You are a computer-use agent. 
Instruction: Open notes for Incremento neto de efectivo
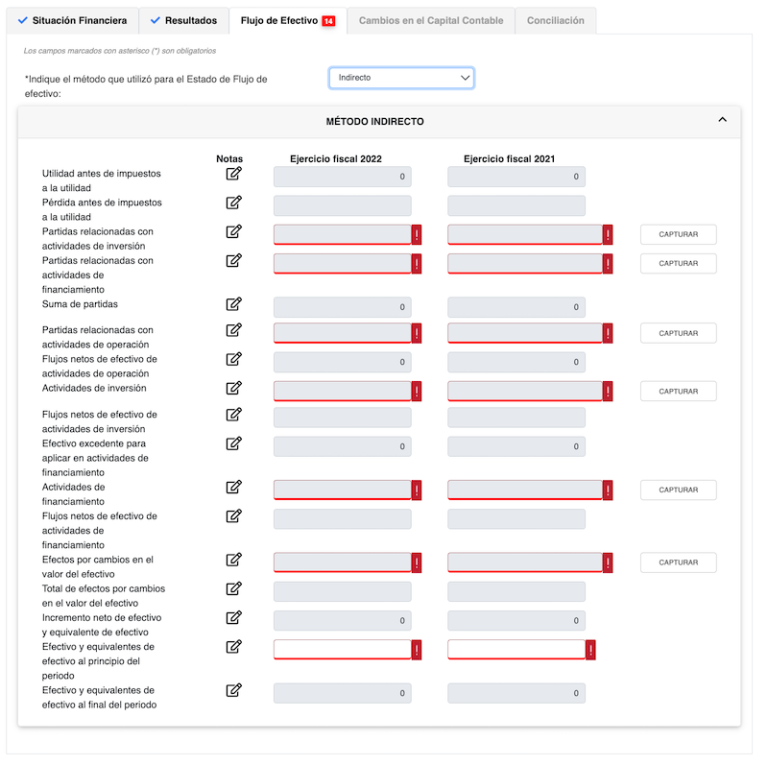click(x=234, y=618)
